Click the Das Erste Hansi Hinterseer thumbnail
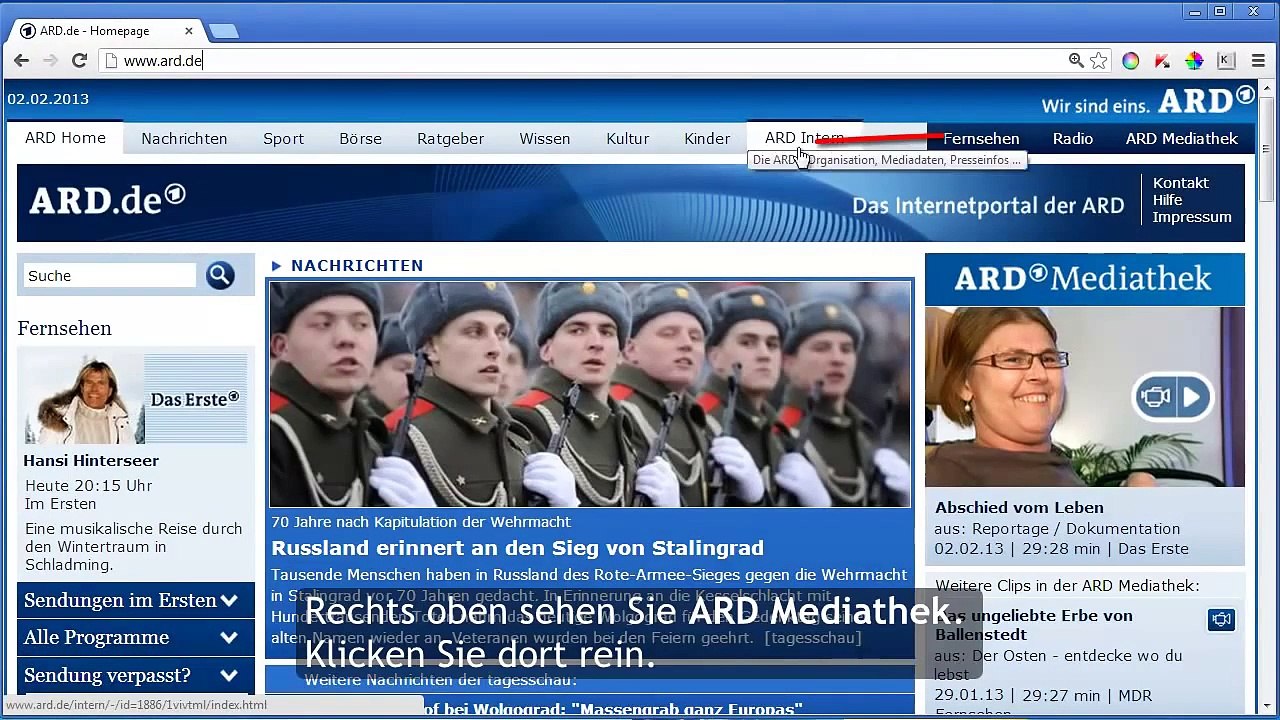 pos(136,398)
